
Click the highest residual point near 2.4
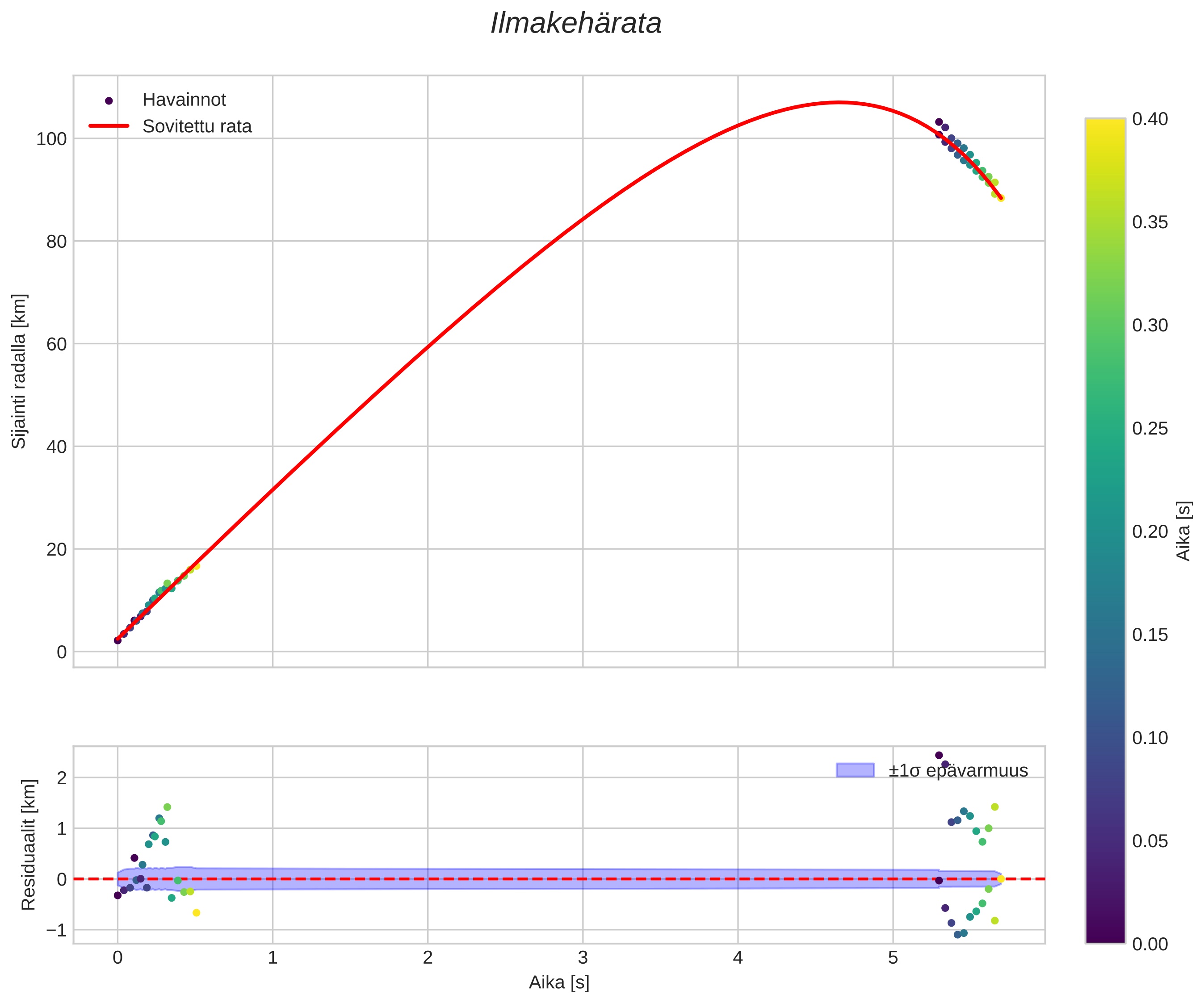point(939,756)
